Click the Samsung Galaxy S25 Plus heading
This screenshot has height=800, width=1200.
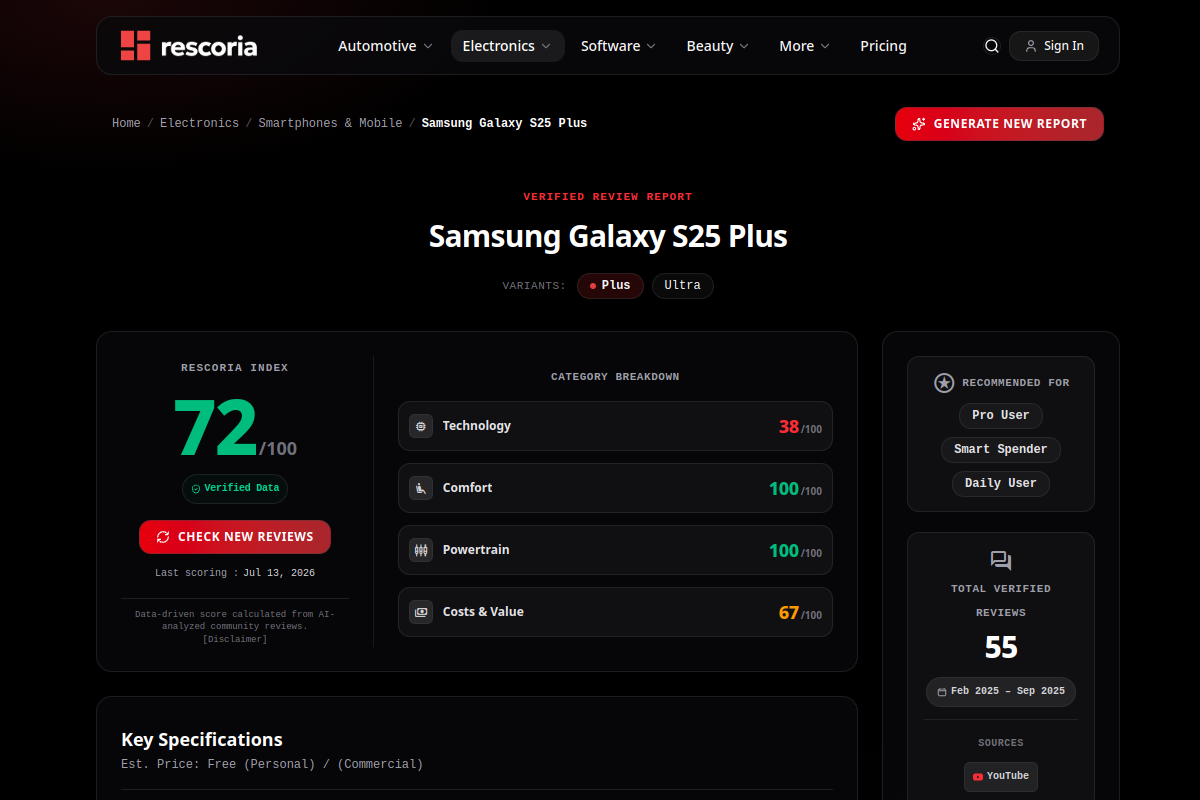(x=608, y=236)
